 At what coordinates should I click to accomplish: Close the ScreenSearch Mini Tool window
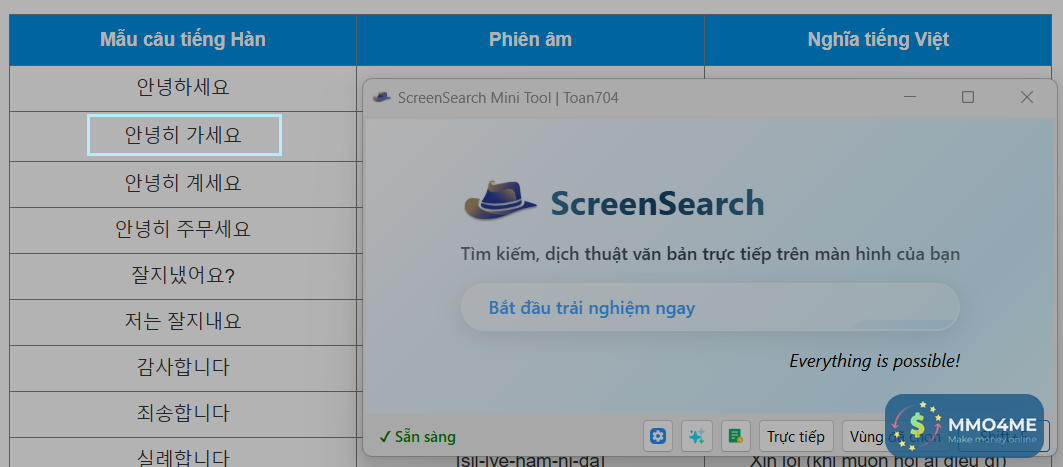point(1027,98)
